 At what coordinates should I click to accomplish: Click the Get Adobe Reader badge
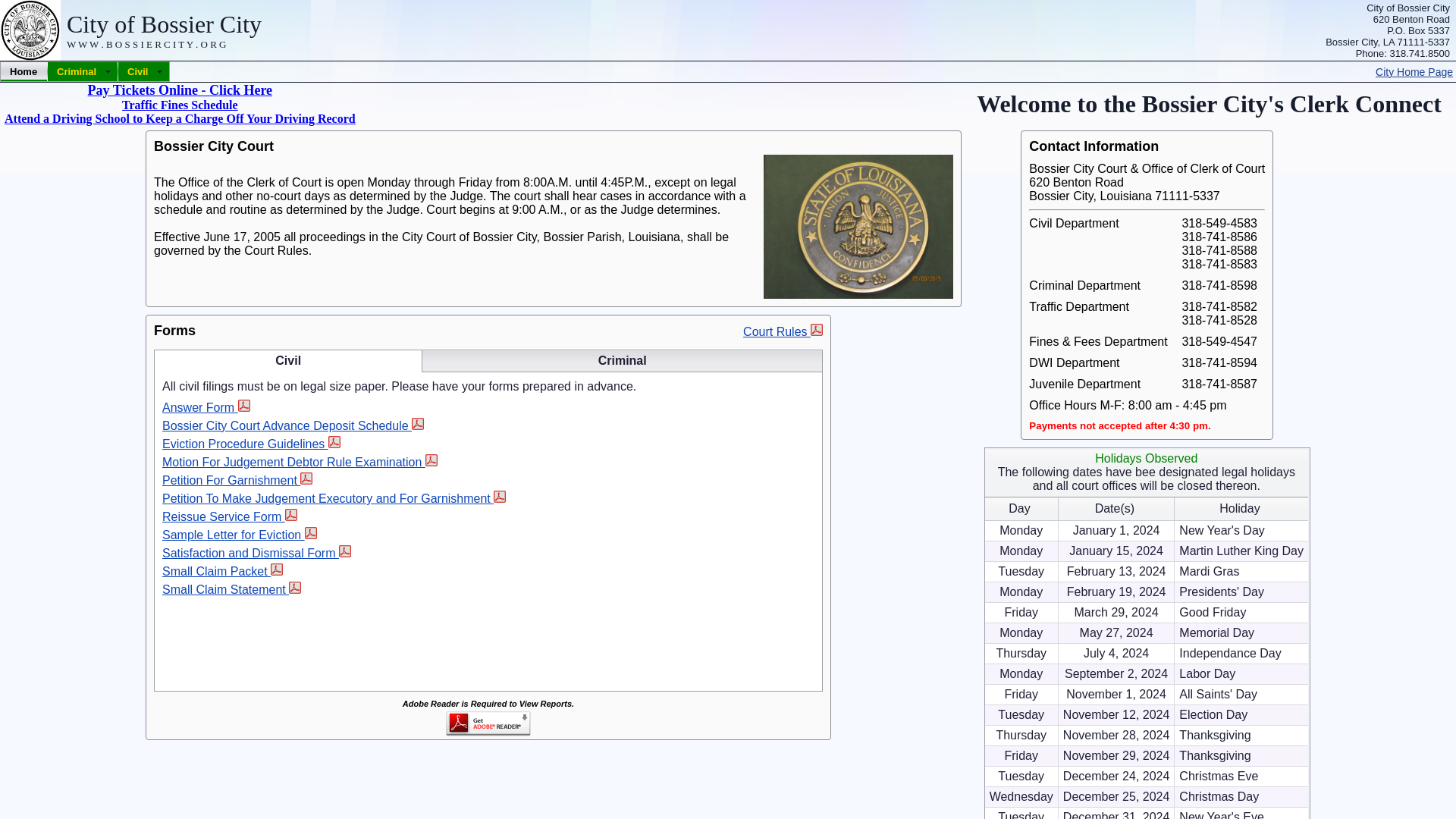coord(488,723)
